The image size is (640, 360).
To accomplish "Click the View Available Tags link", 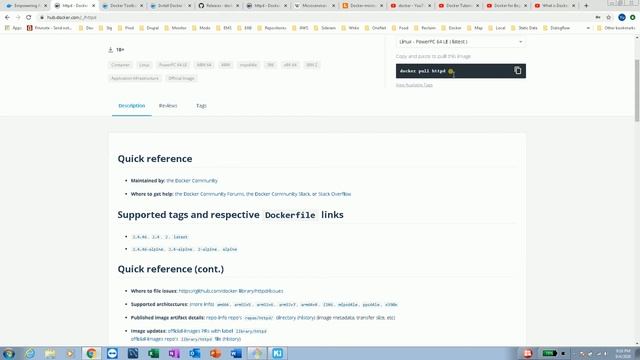I will [414, 85].
